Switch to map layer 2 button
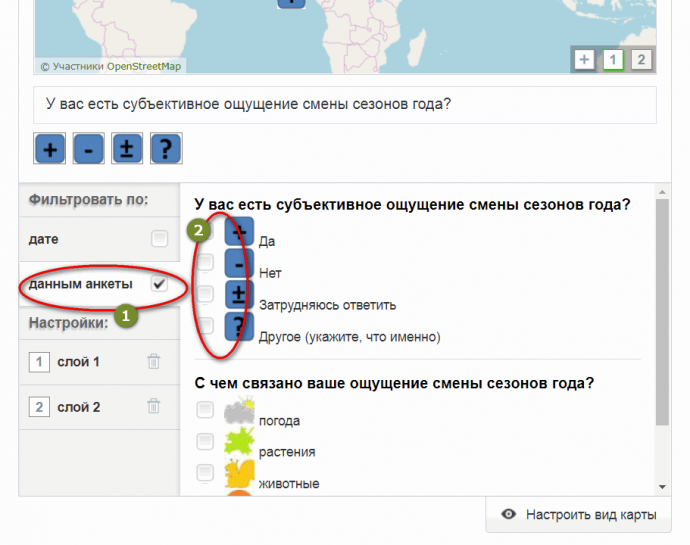This screenshot has height=545, width=690. (x=641, y=60)
